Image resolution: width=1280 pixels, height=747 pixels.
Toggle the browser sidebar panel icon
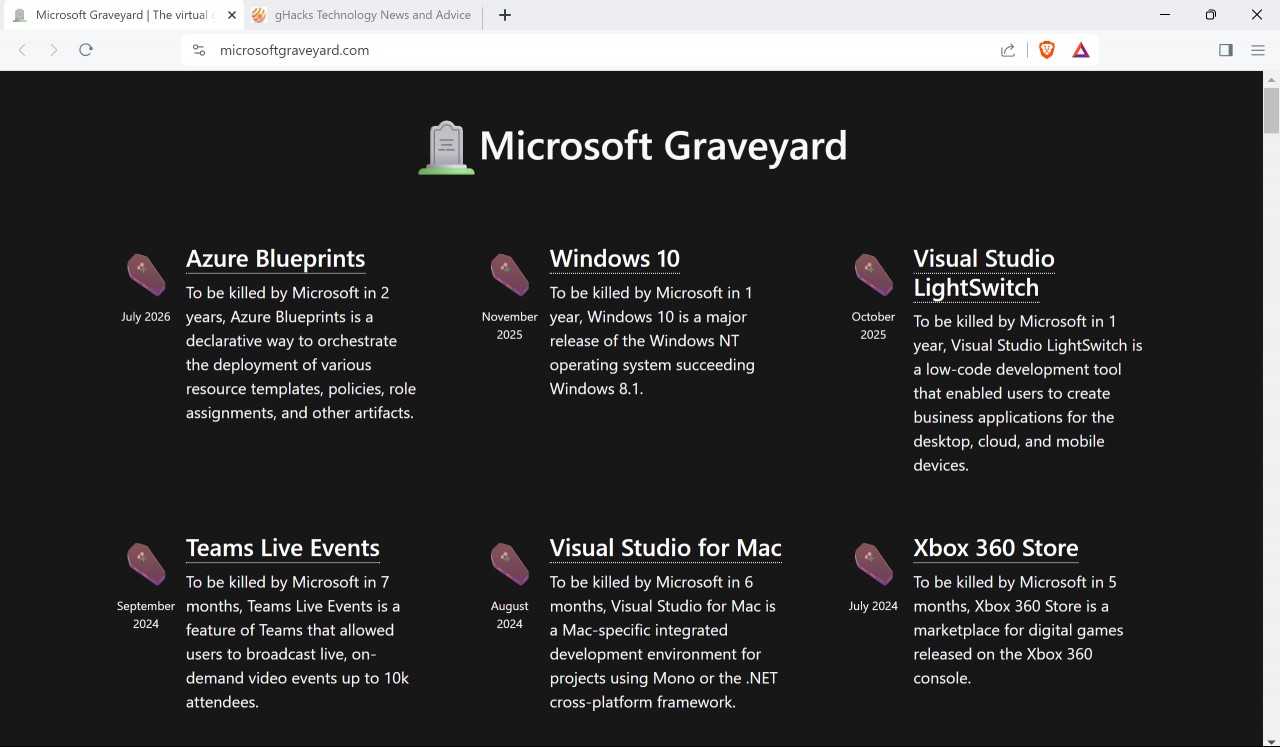click(x=1226, y=50)
